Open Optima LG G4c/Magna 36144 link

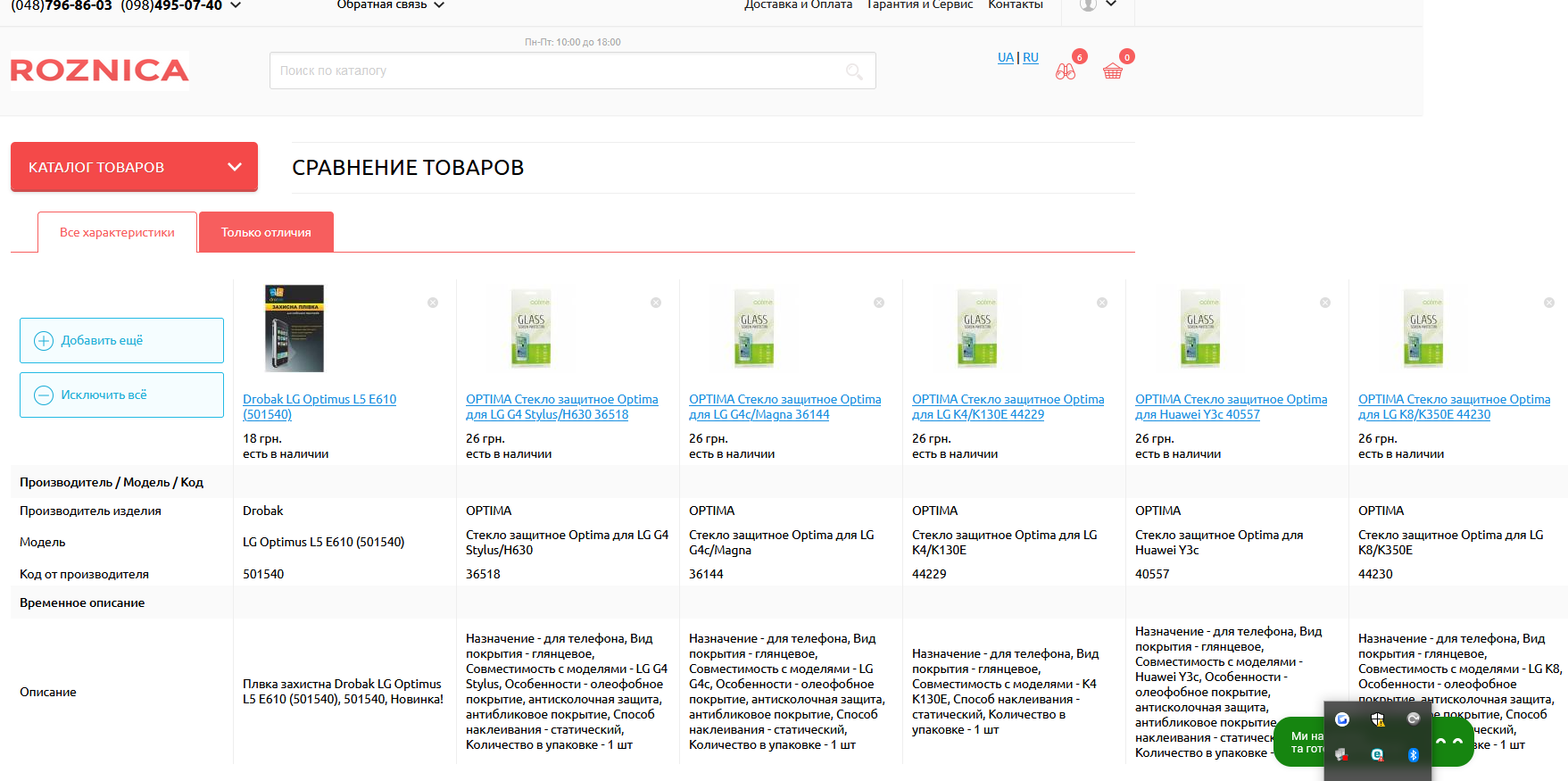tap(785, 407)
